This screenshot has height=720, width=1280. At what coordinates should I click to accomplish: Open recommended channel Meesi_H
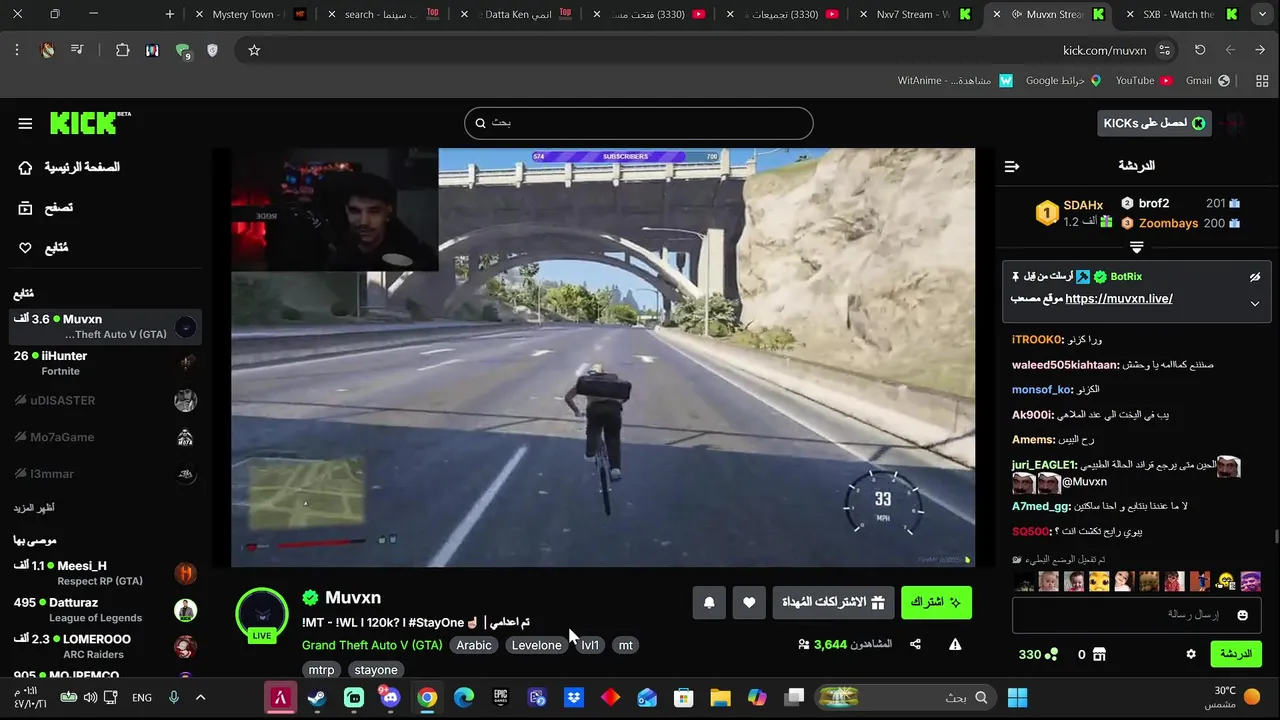point(105,573)
